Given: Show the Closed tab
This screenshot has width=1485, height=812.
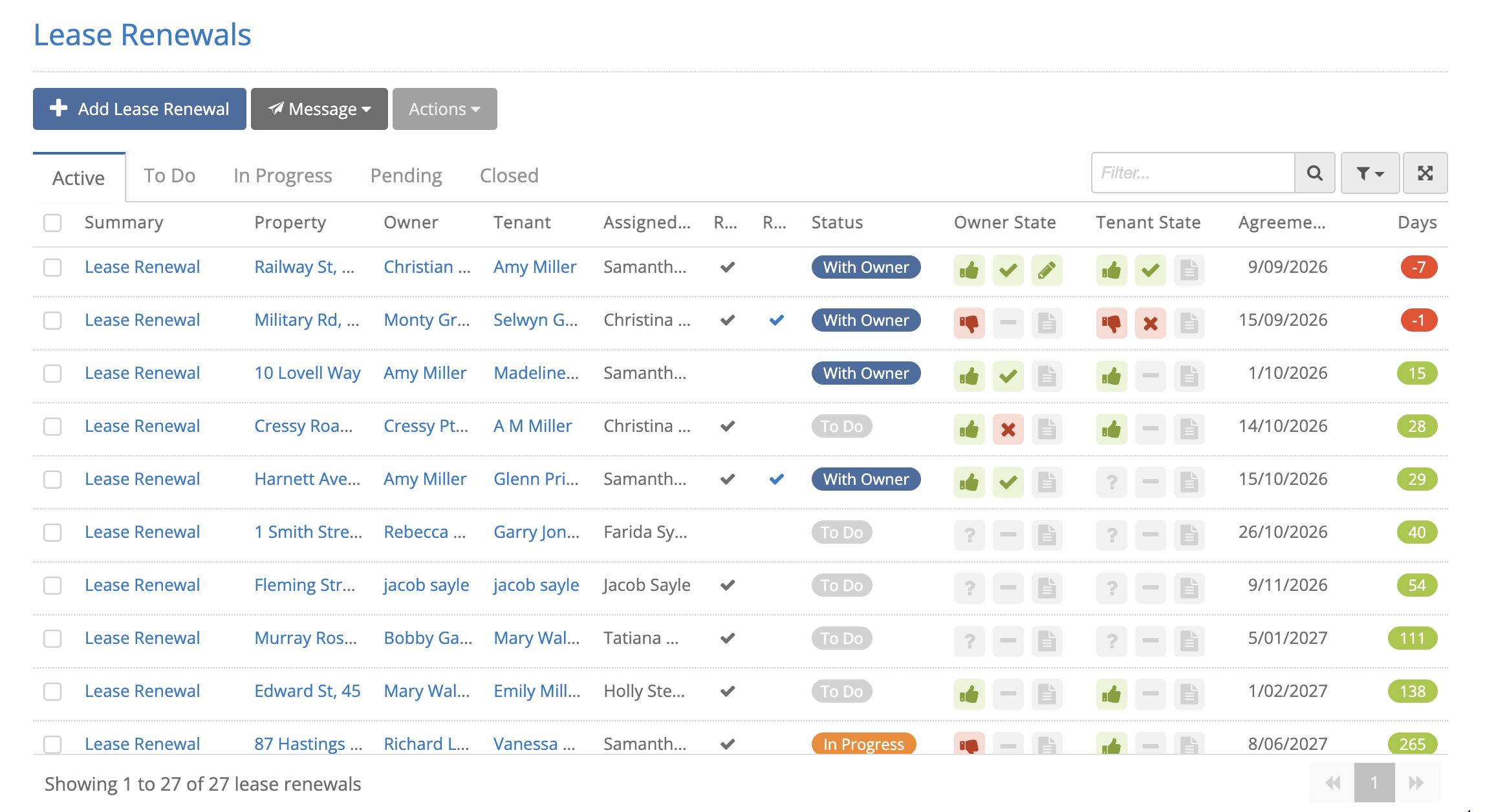Looking at the screenshot, I should pyautogui.click(x=509, y=175).
